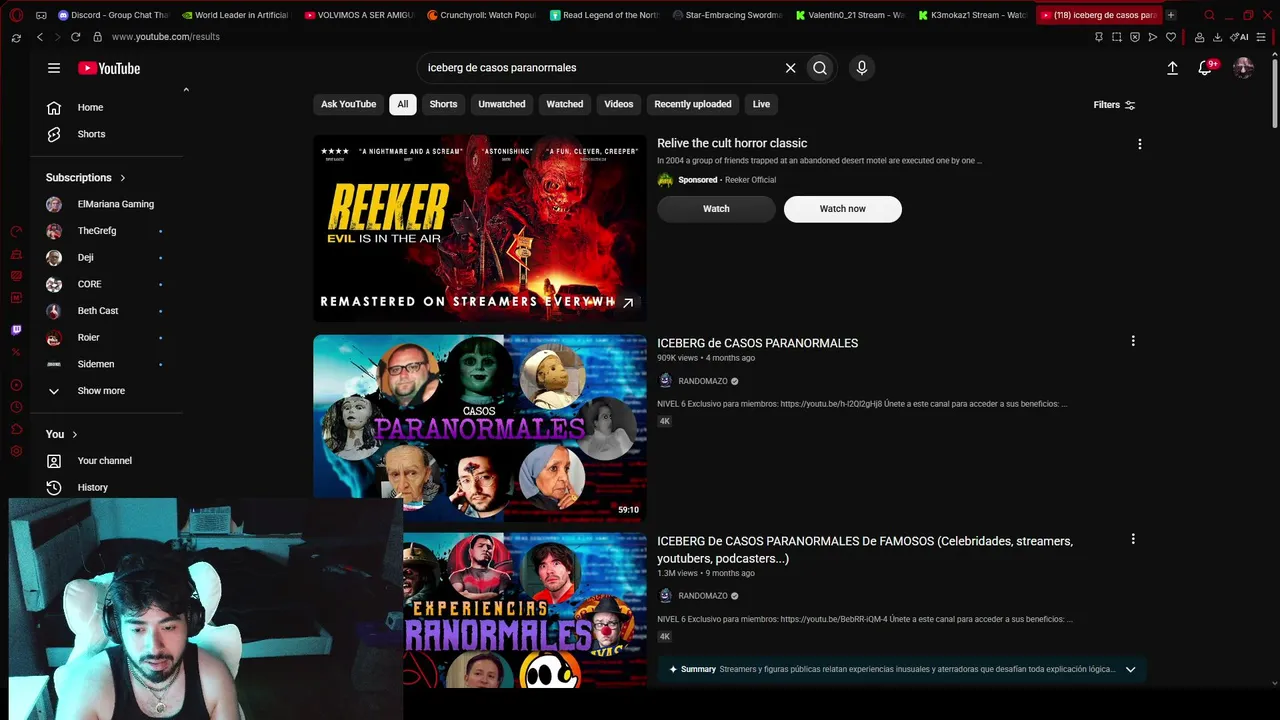
Task: Open RANDOMAZO channel under first video
Action: tap(703, 381)
